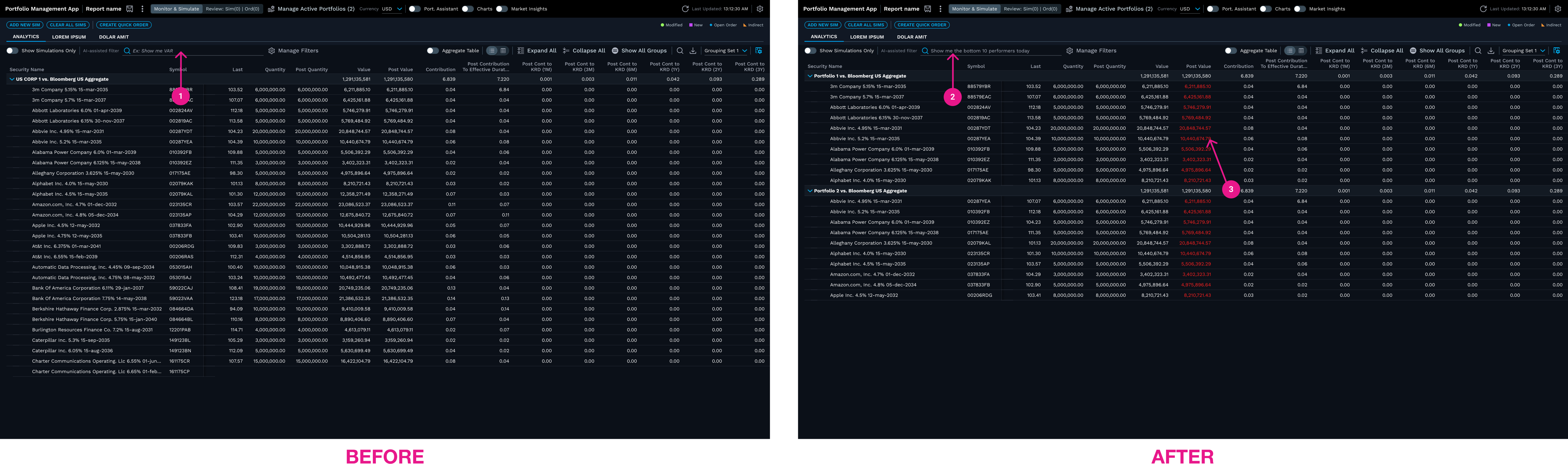Click Manage Filters gear in AFTER screen
The height and width of the screenshot is (464, 1568).
coord(1069,51)
